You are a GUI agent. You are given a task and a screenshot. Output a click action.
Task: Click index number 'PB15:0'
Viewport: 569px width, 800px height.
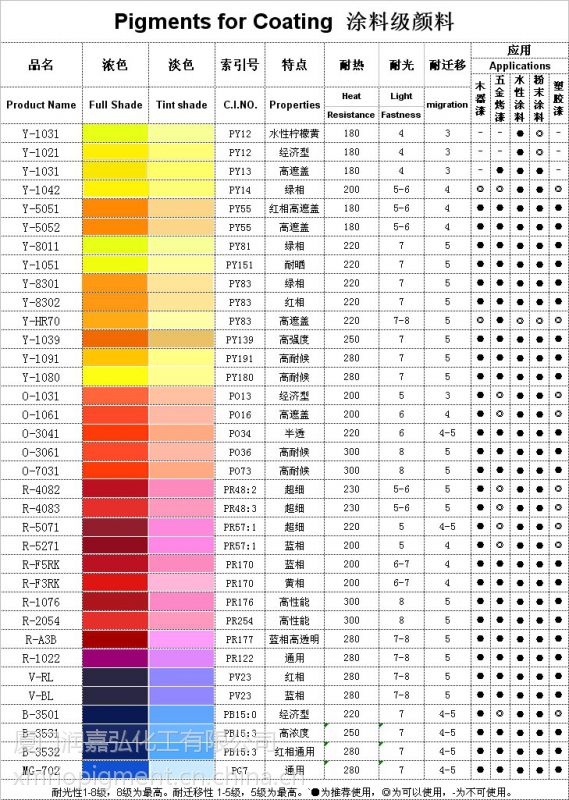click(240, 714)
